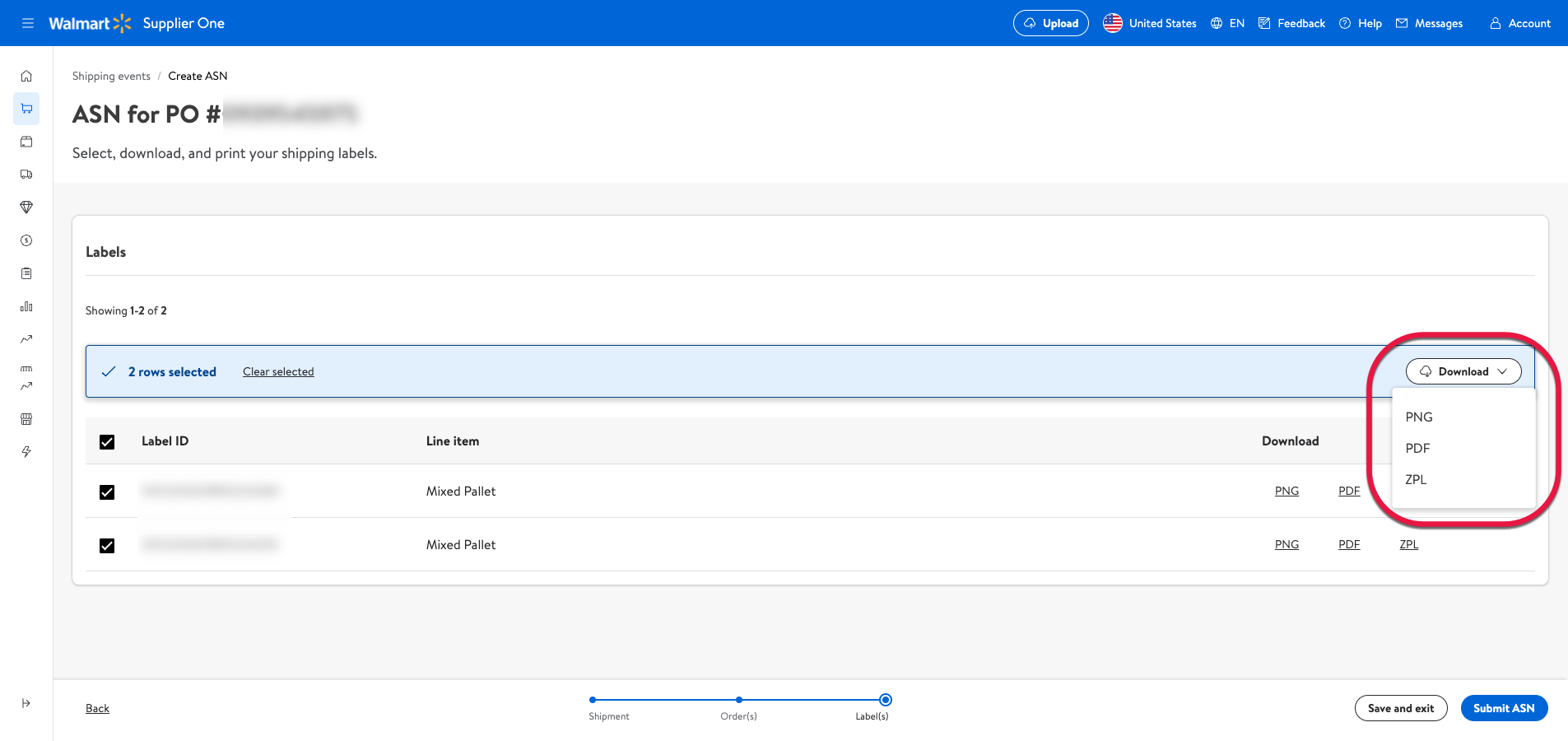Open the United States country selector
The width and height of the screenshot is (1568, 741).
point(1150,23)
